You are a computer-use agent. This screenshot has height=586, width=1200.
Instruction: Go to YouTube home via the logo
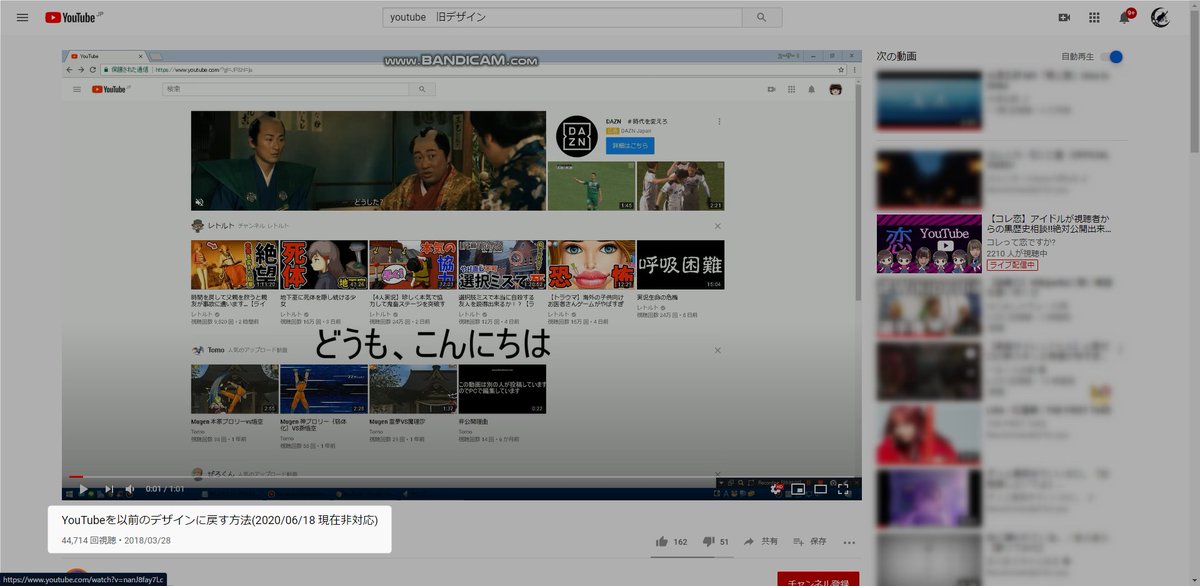(74, 18)
